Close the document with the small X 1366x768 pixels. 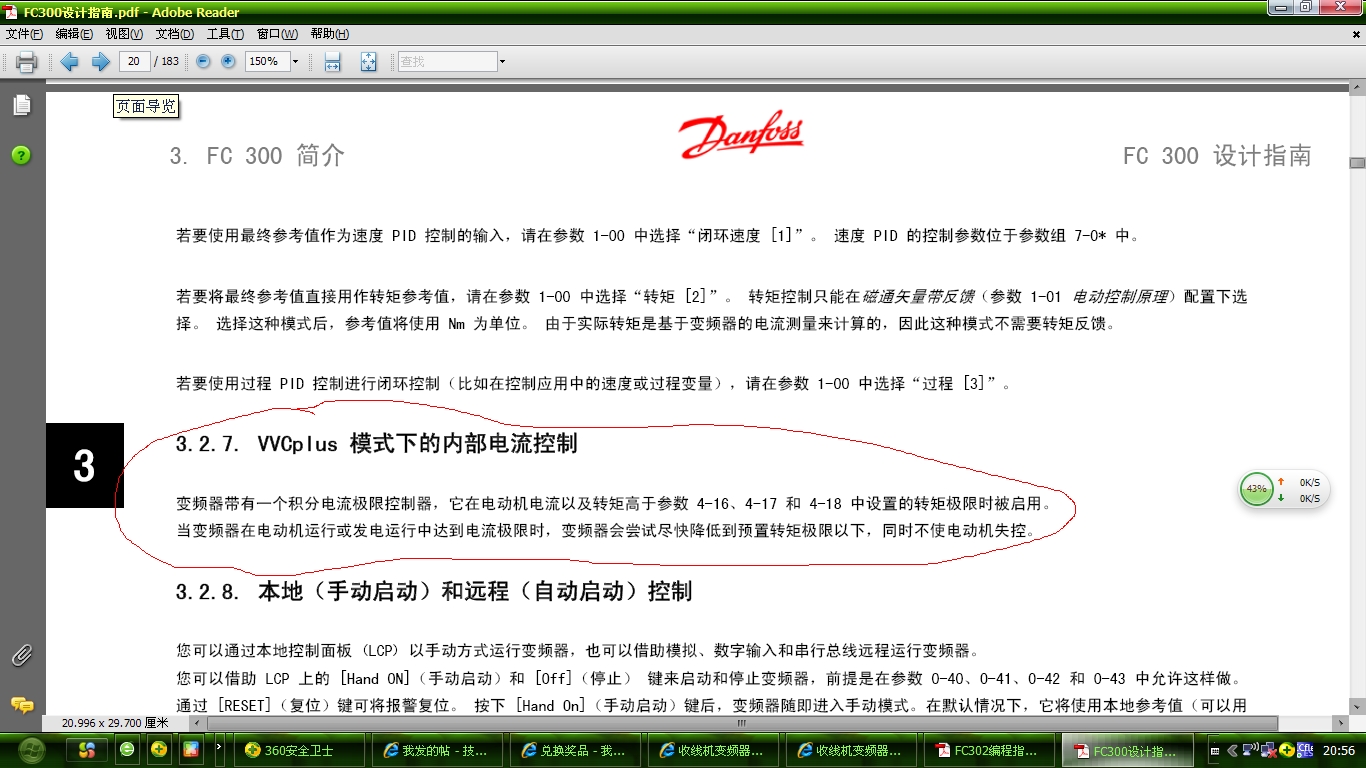(x=1357, y=34)
